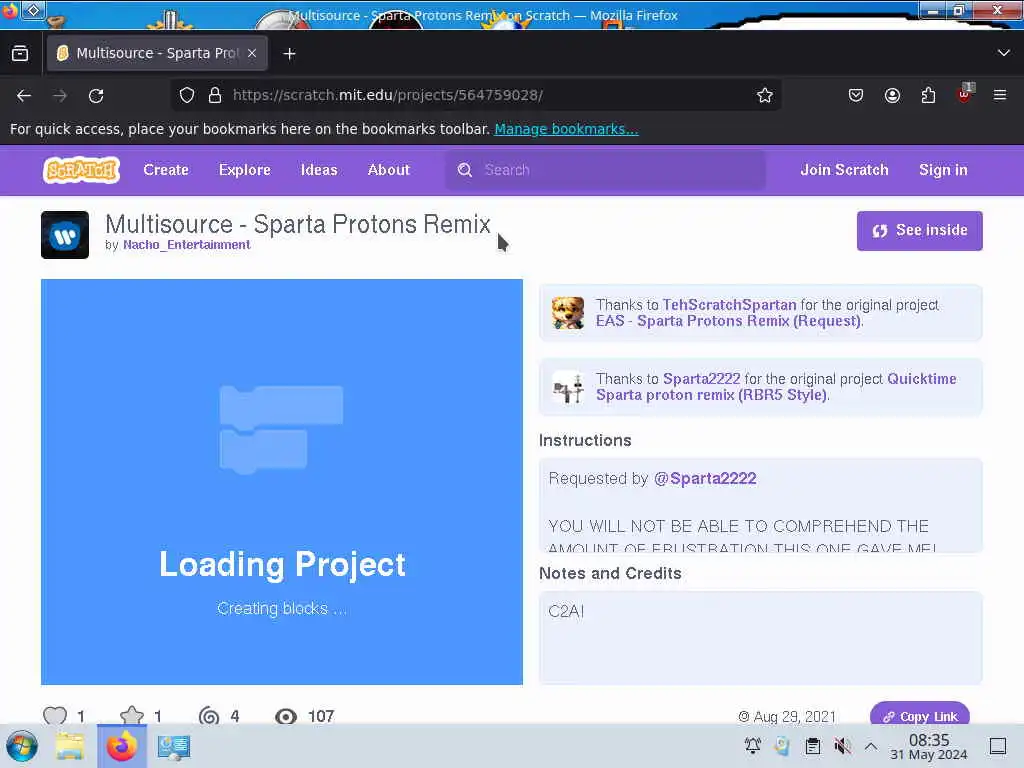1024x768 pixels.
Task: Open the Create menu item
Action: 166,170
